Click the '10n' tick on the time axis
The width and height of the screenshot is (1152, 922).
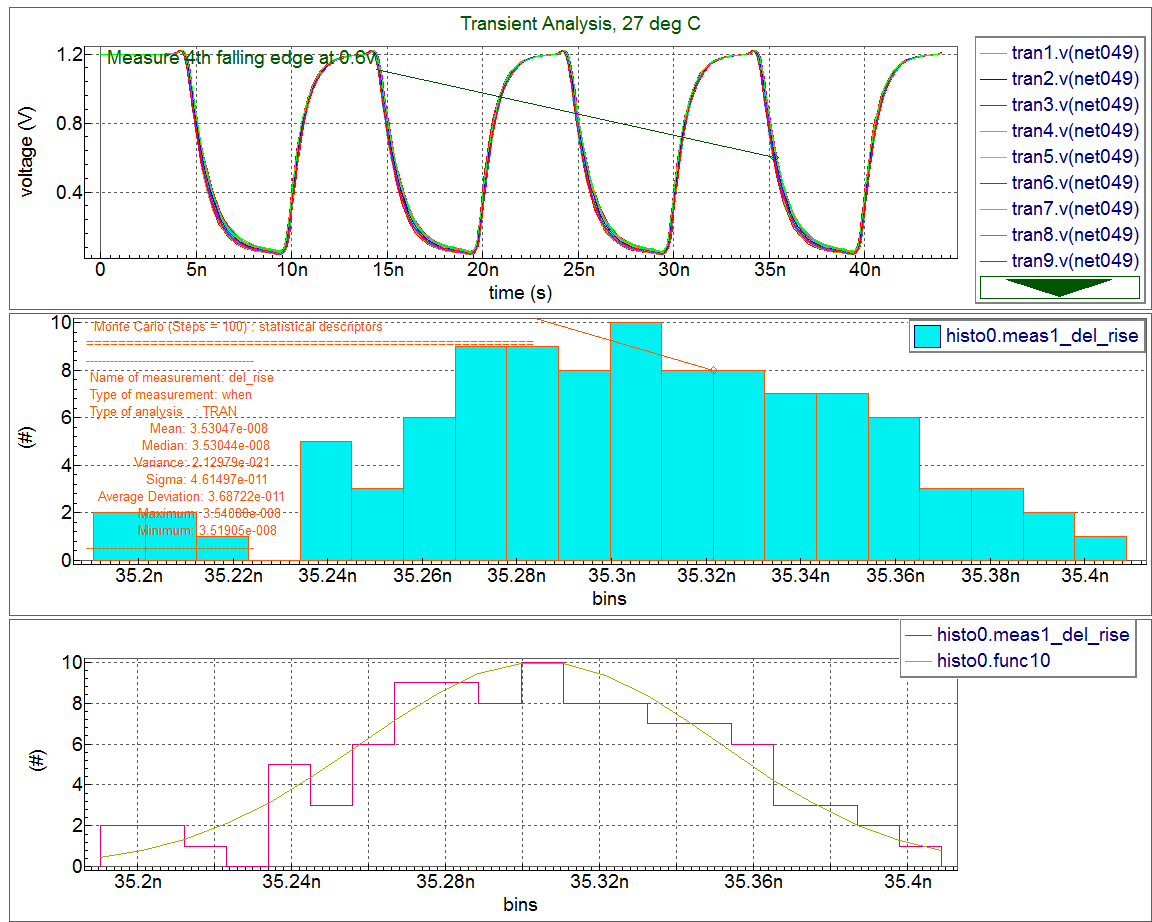click(x=292, y=270)
